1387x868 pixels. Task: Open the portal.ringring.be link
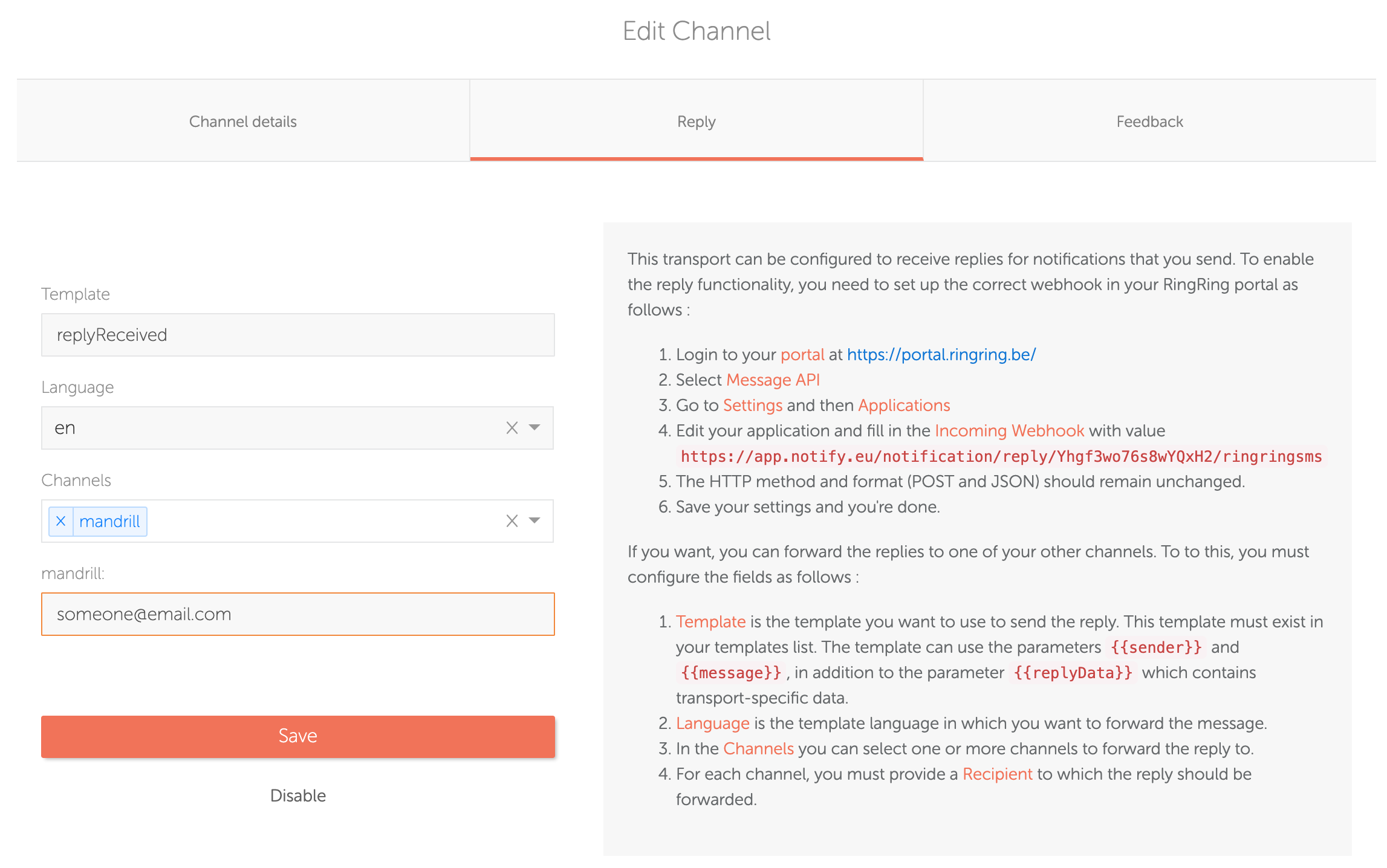click(x=941, y=354)
